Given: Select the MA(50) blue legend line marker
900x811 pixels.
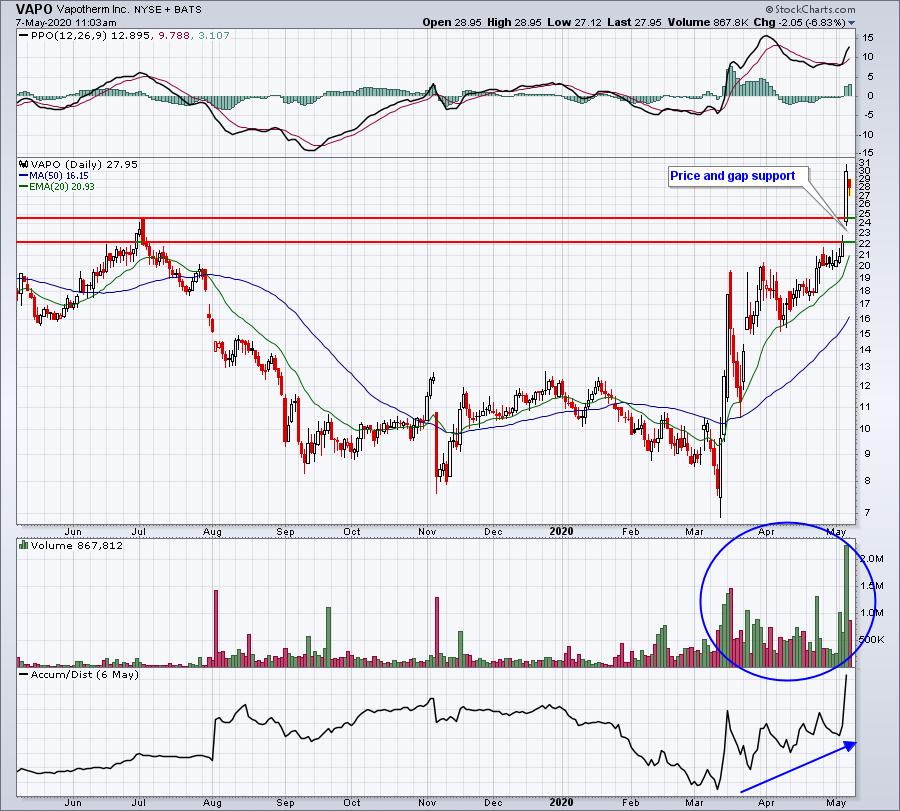Looking at the screenshot, I should coord(24,176).
